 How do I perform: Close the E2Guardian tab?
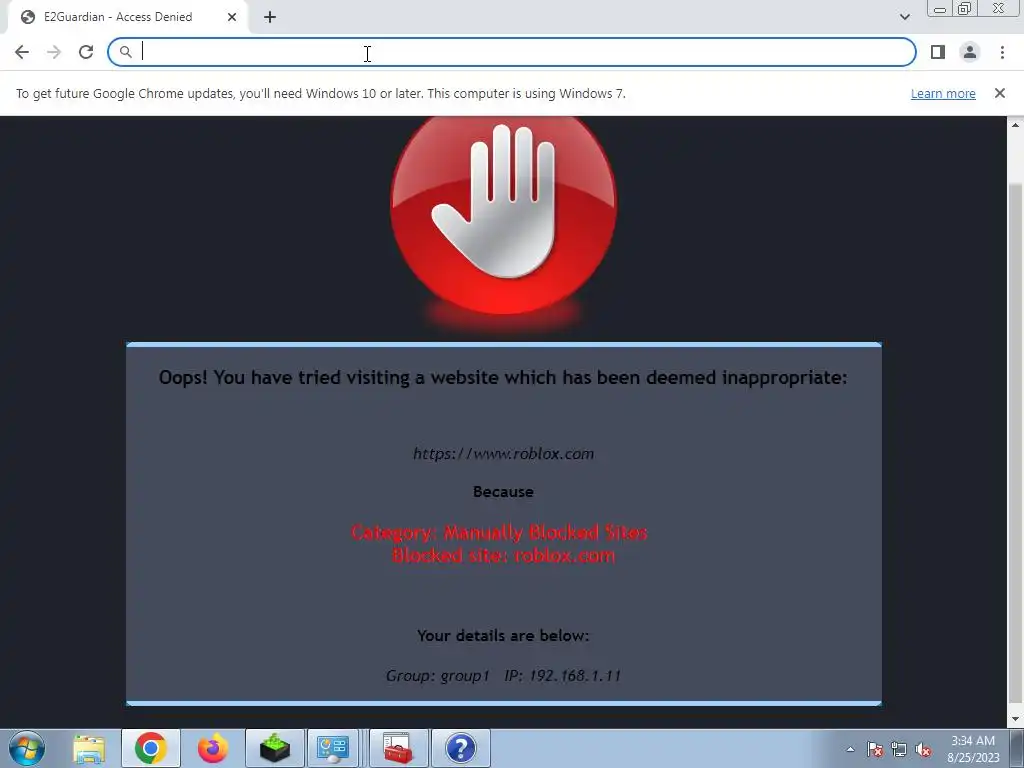pos(232,18)
